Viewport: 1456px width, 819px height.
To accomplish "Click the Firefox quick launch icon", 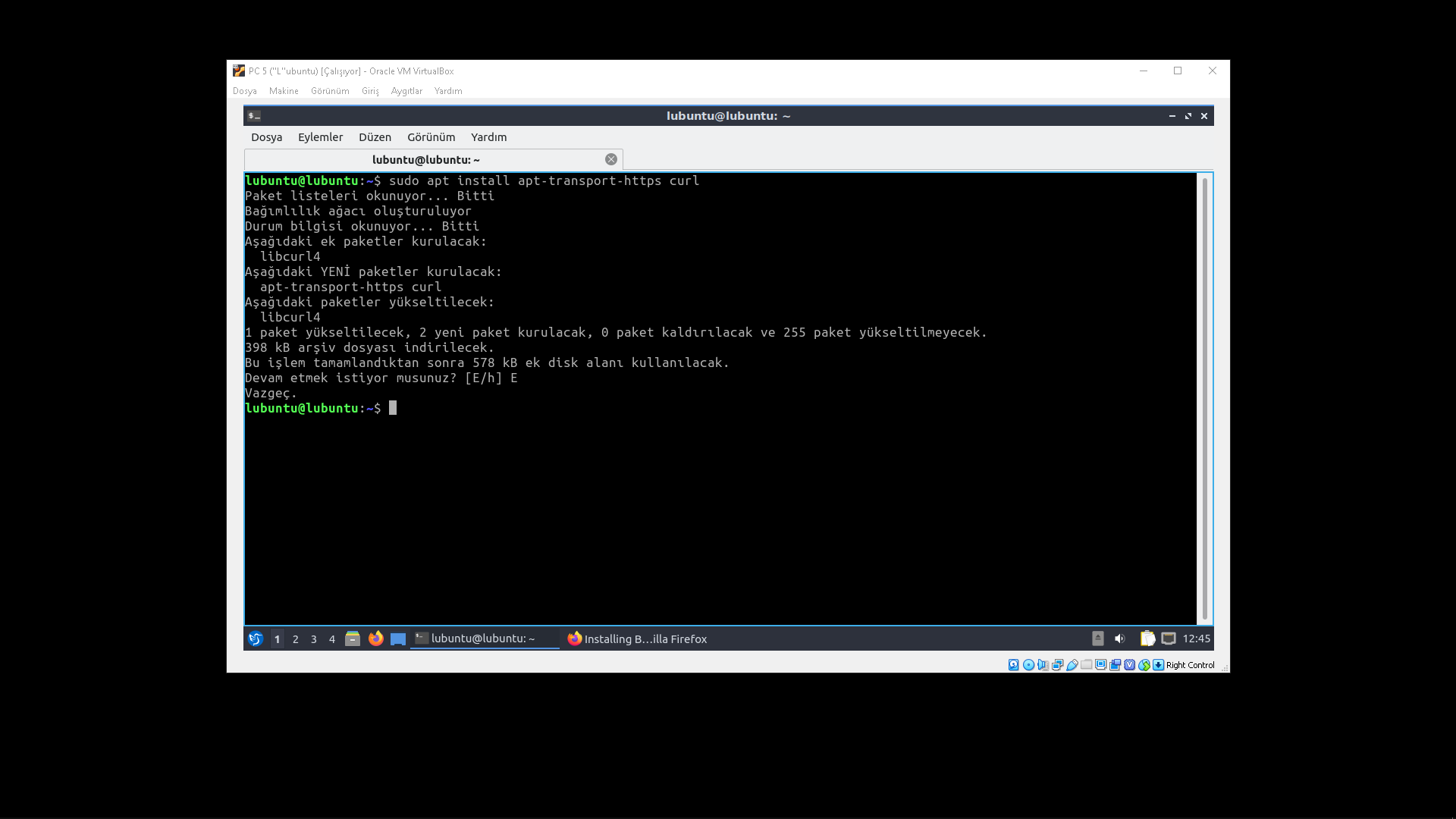I will pyautogui.click(x=375, y=639).
